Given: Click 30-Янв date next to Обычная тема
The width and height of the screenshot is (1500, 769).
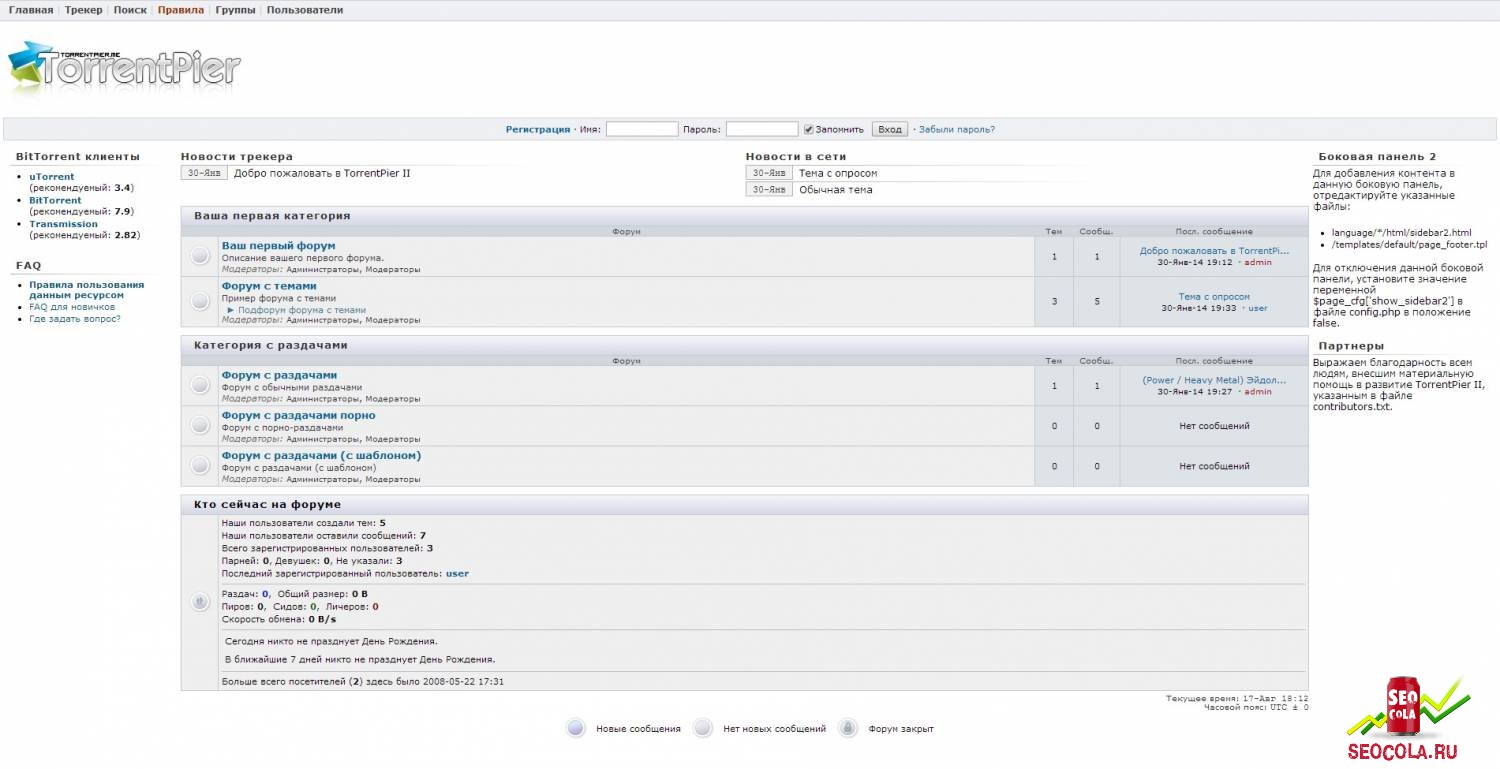Looking at the screenshot, I should coord(769,189).
